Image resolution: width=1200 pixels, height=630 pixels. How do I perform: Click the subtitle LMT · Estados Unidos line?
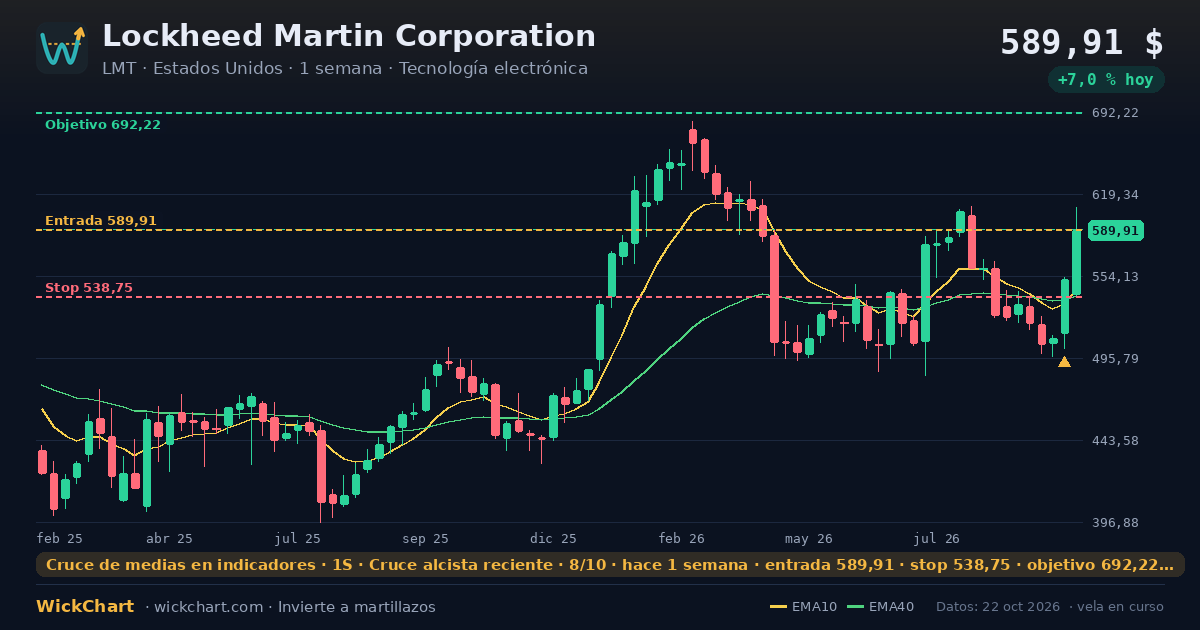pyautogui.click(x=345, y=69)
